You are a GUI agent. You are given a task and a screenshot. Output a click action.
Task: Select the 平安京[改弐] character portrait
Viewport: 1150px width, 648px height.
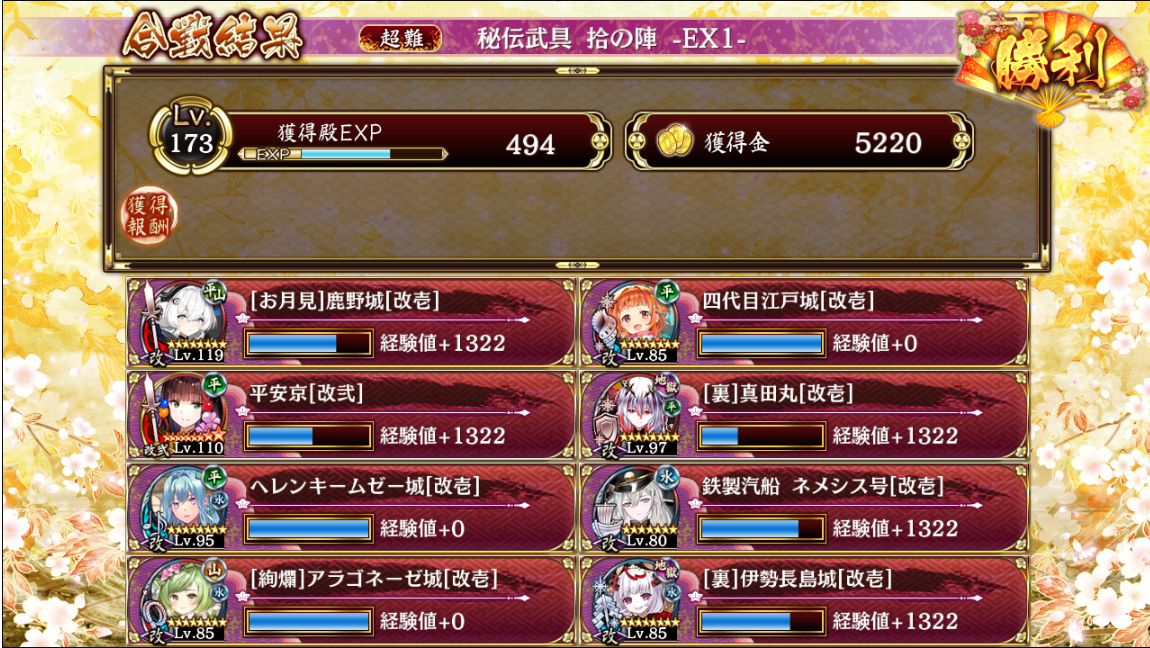(x=183, y=415)
